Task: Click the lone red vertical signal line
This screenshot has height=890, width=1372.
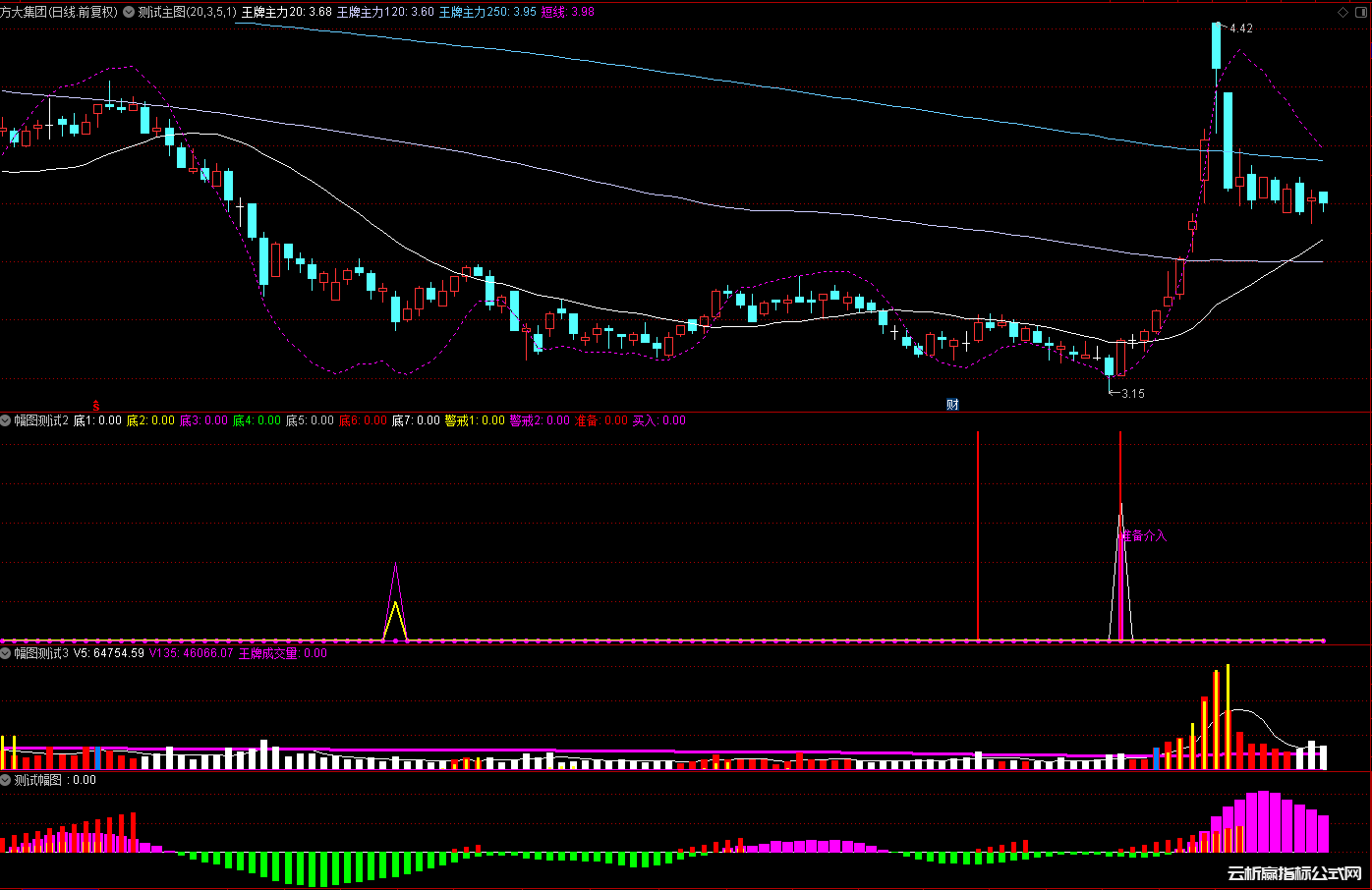Action: [978, 536]
